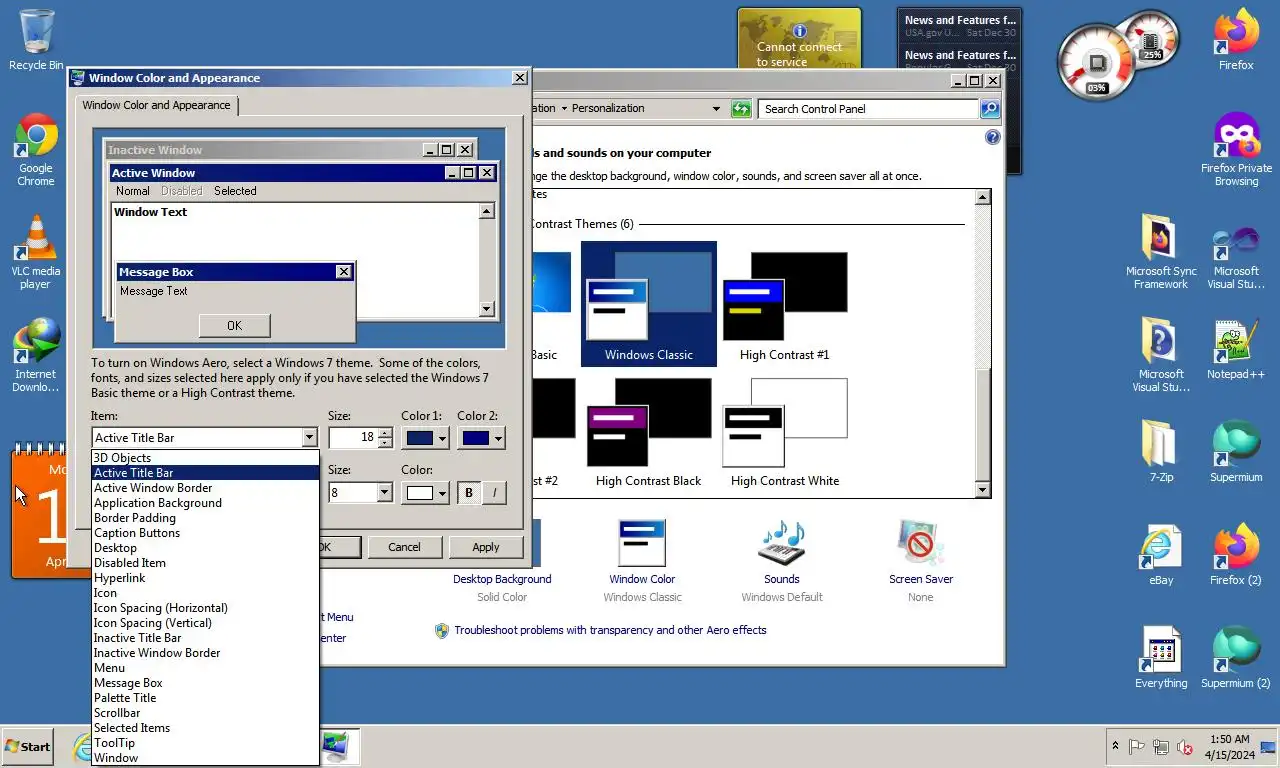Select Scrollbar in the Item list
The image size is (1280, 768).
205,713
